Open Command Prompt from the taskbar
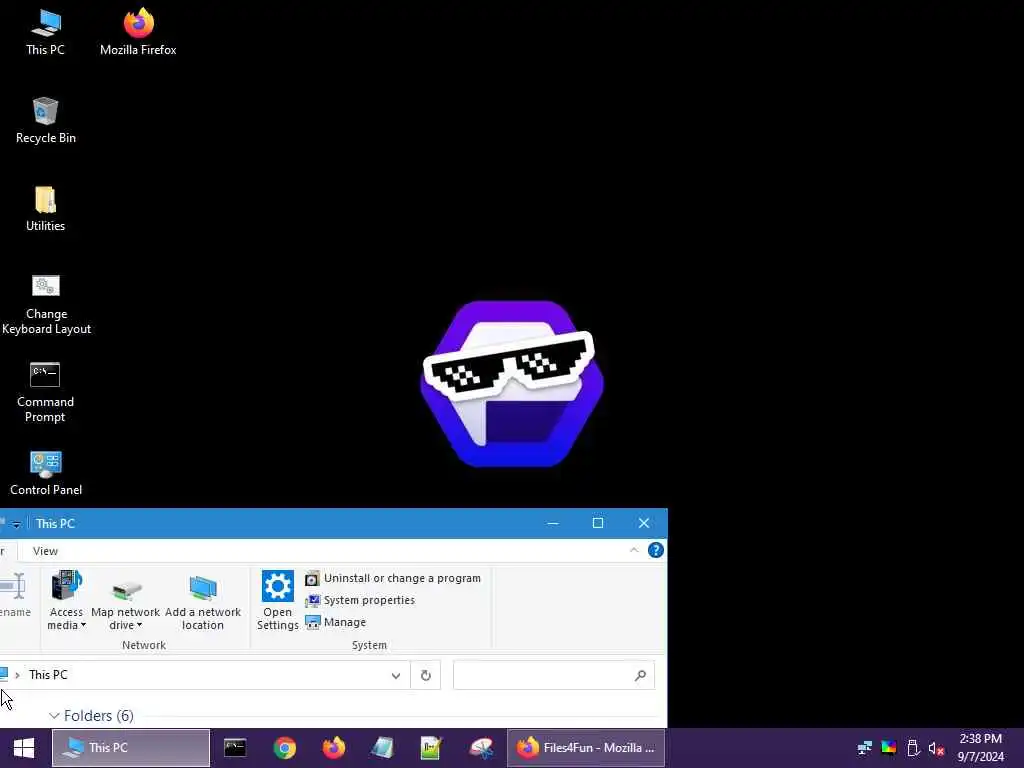This screenshot has height=768, width=1024. coord(235,748)
